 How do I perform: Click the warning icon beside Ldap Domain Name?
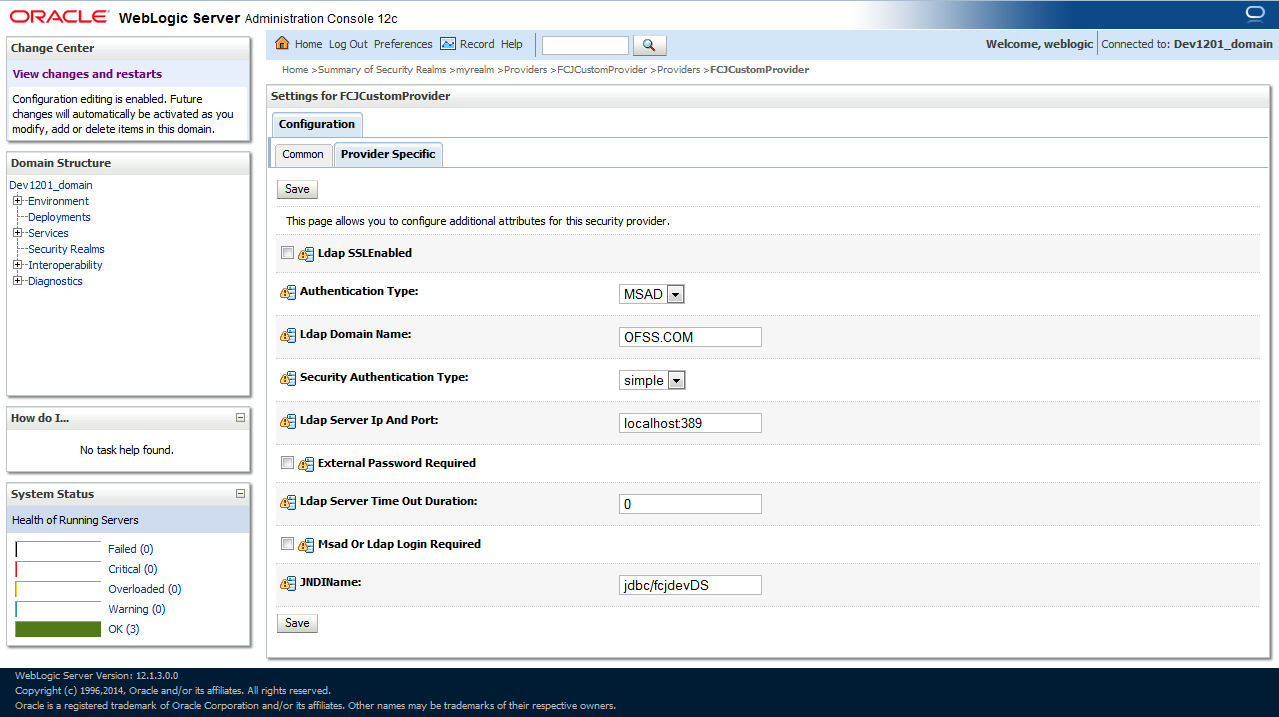pyautogui.click(x=288, y=335)
